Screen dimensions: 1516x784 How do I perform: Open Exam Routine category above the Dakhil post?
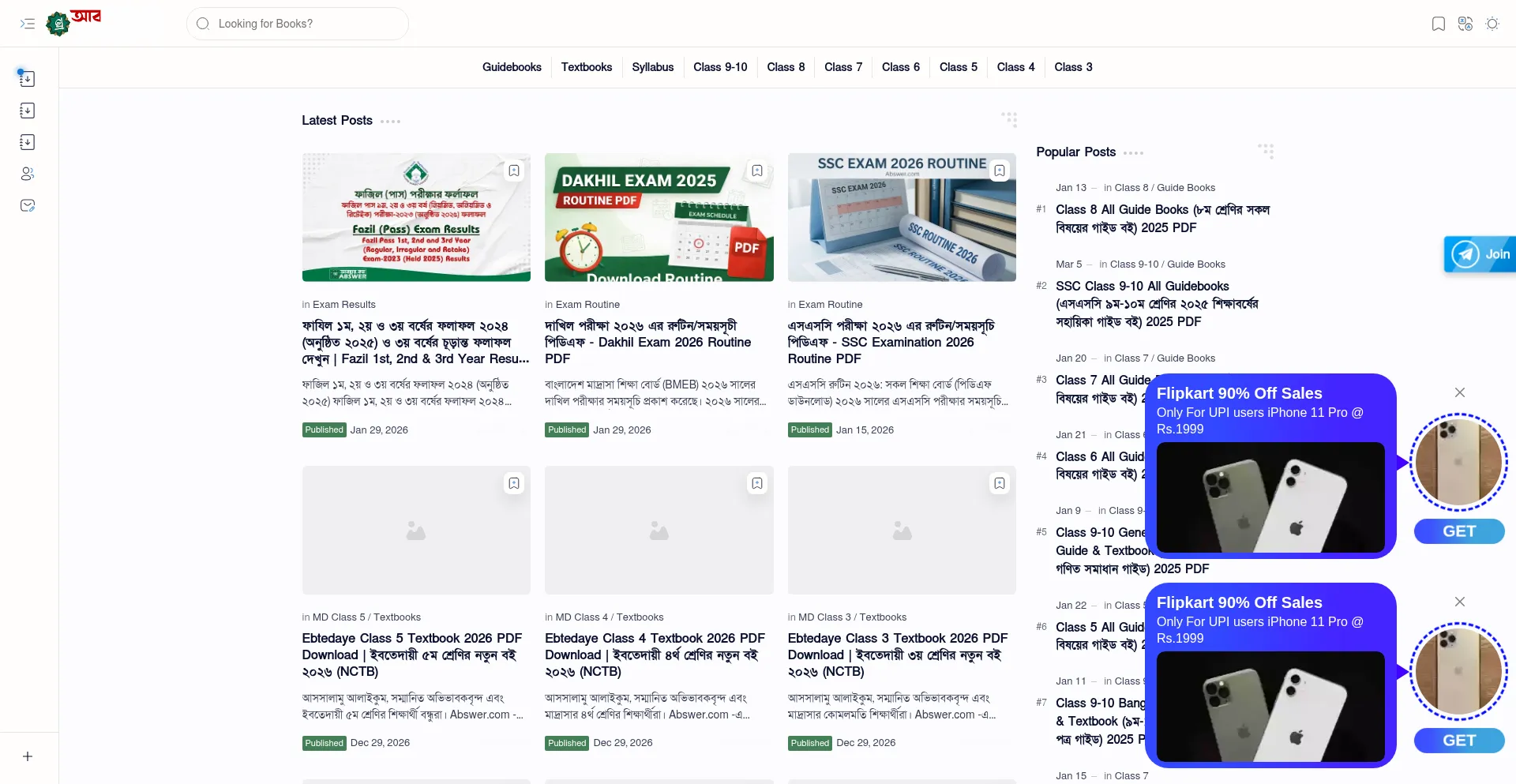(x=587, y=305)
